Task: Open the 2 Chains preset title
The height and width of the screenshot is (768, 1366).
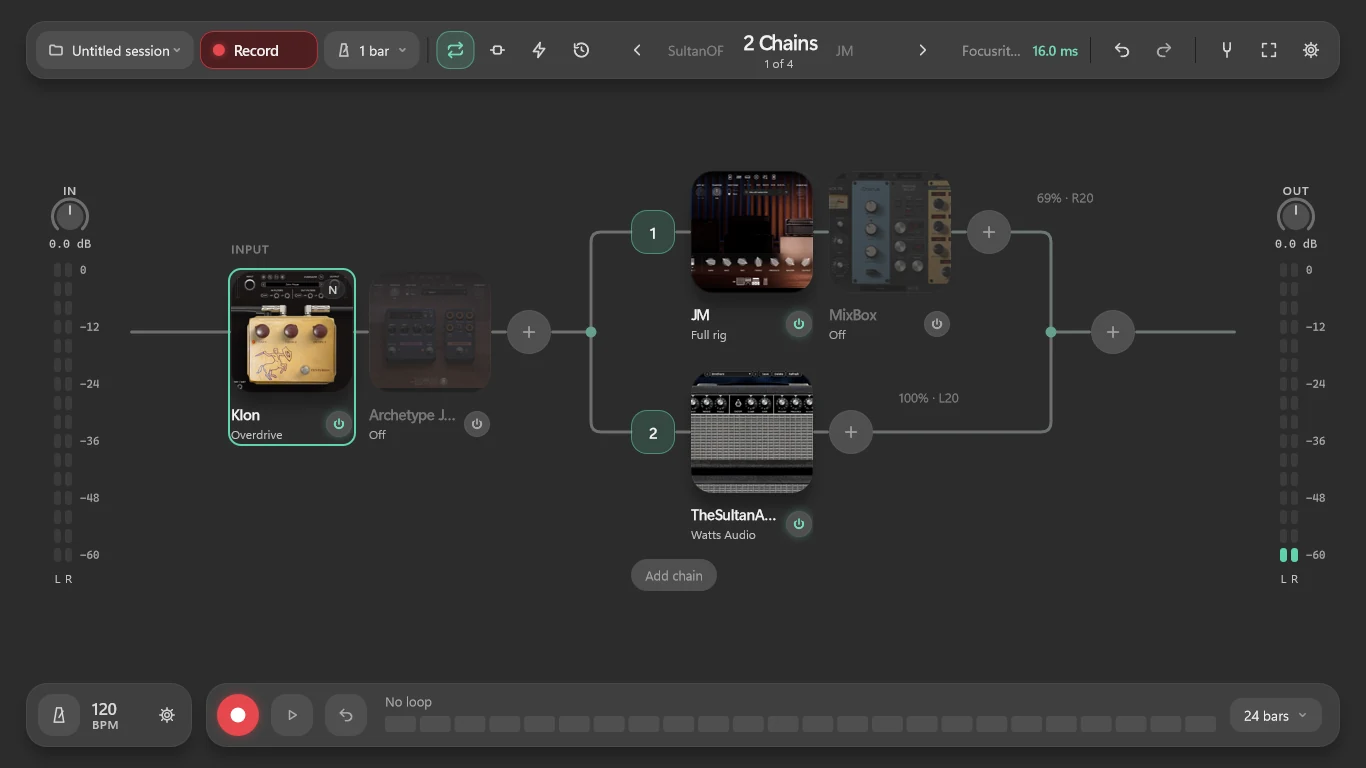Action: tap(780, 43)
